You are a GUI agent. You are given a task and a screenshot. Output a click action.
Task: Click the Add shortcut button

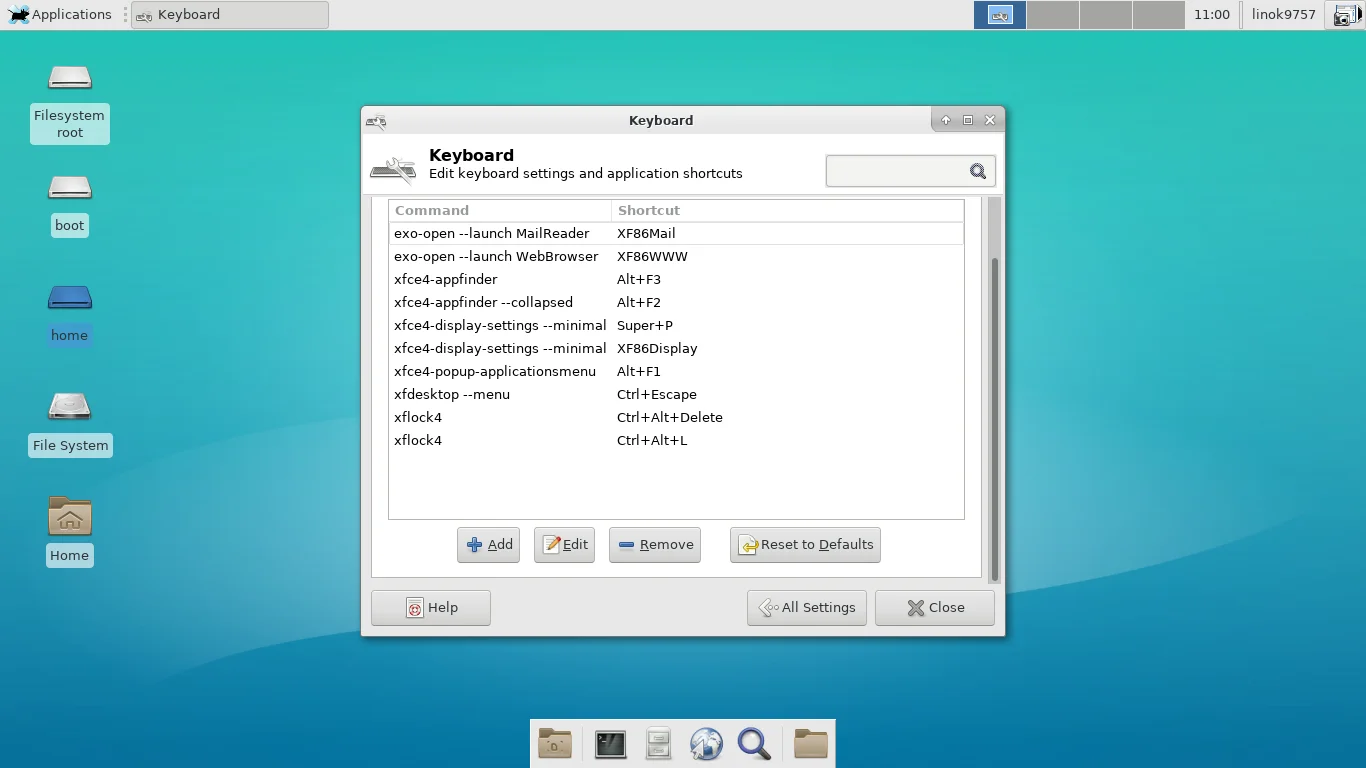pyautogui.click(x=489, y=545)
